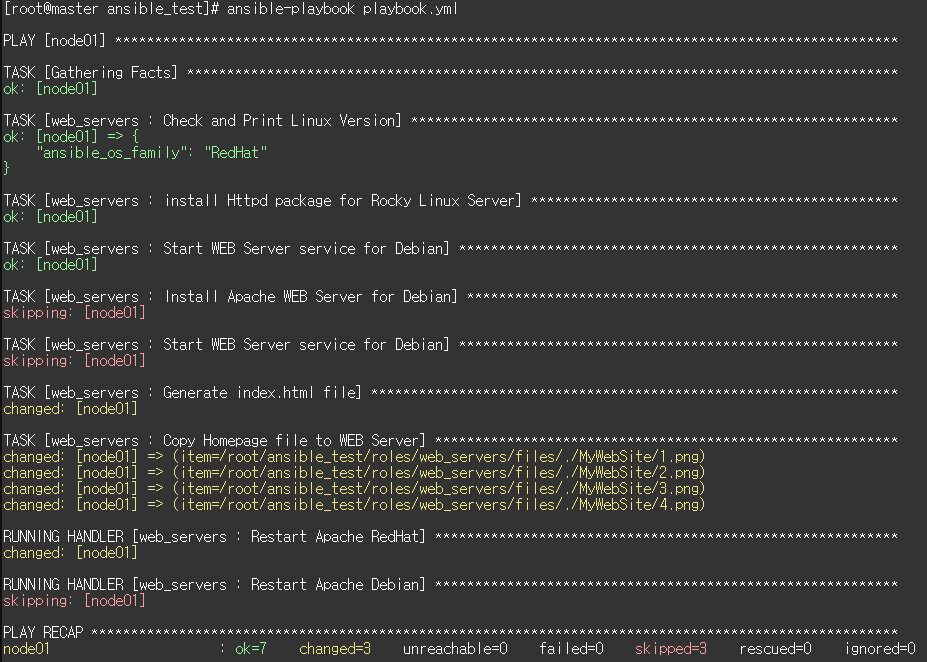Click the unreachable=0 recap value

455,648
